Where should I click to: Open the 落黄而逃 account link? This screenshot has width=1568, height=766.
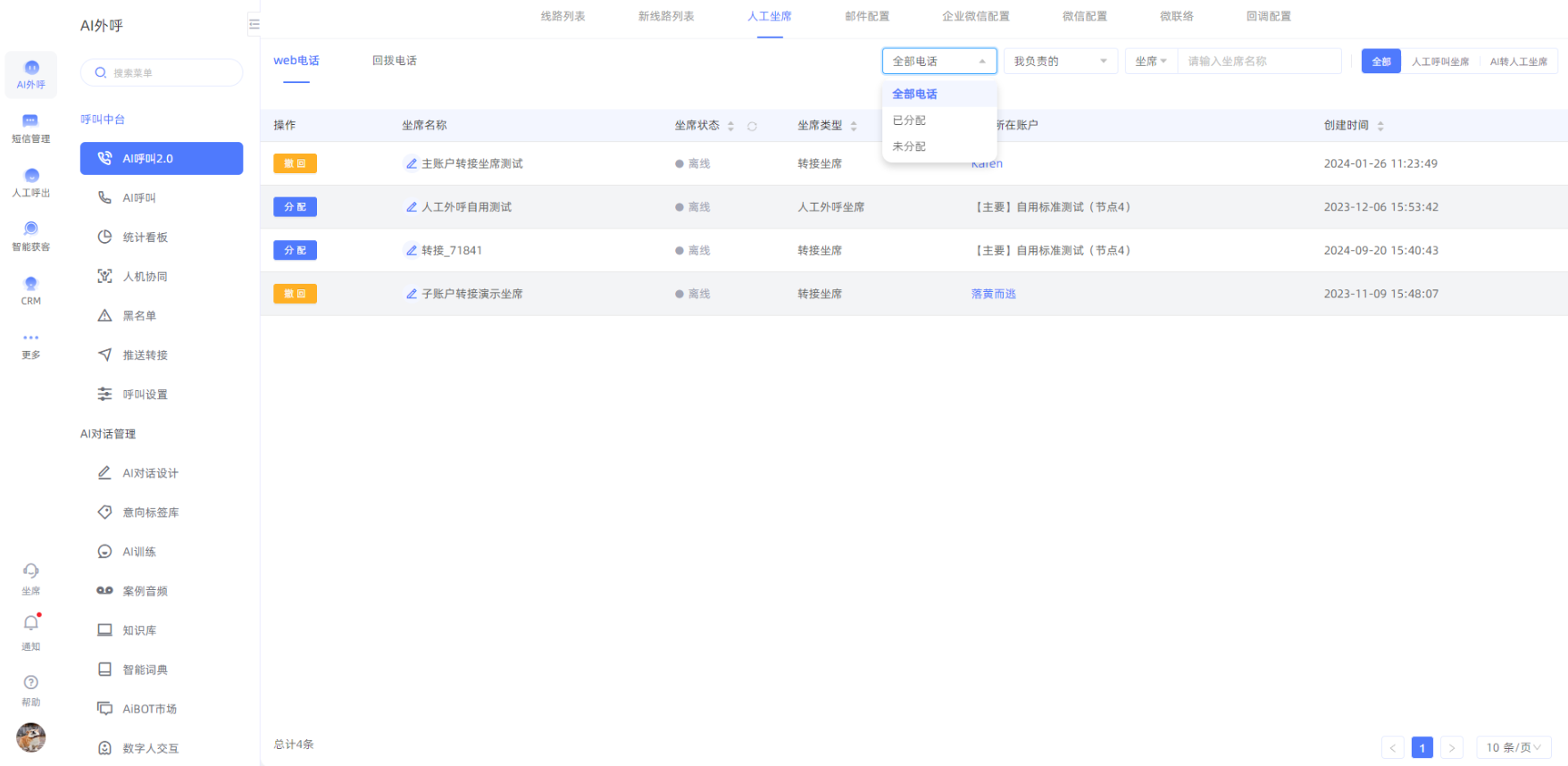tap(993, 294)
